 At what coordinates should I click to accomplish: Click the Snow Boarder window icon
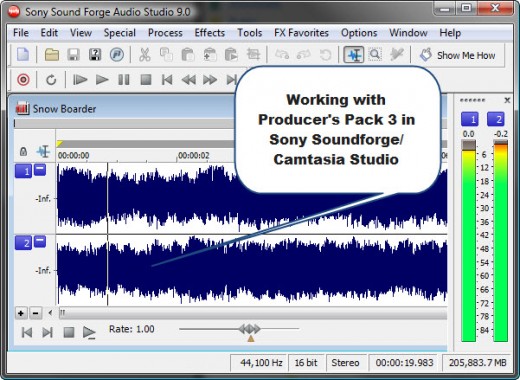[x=22, y=108]
